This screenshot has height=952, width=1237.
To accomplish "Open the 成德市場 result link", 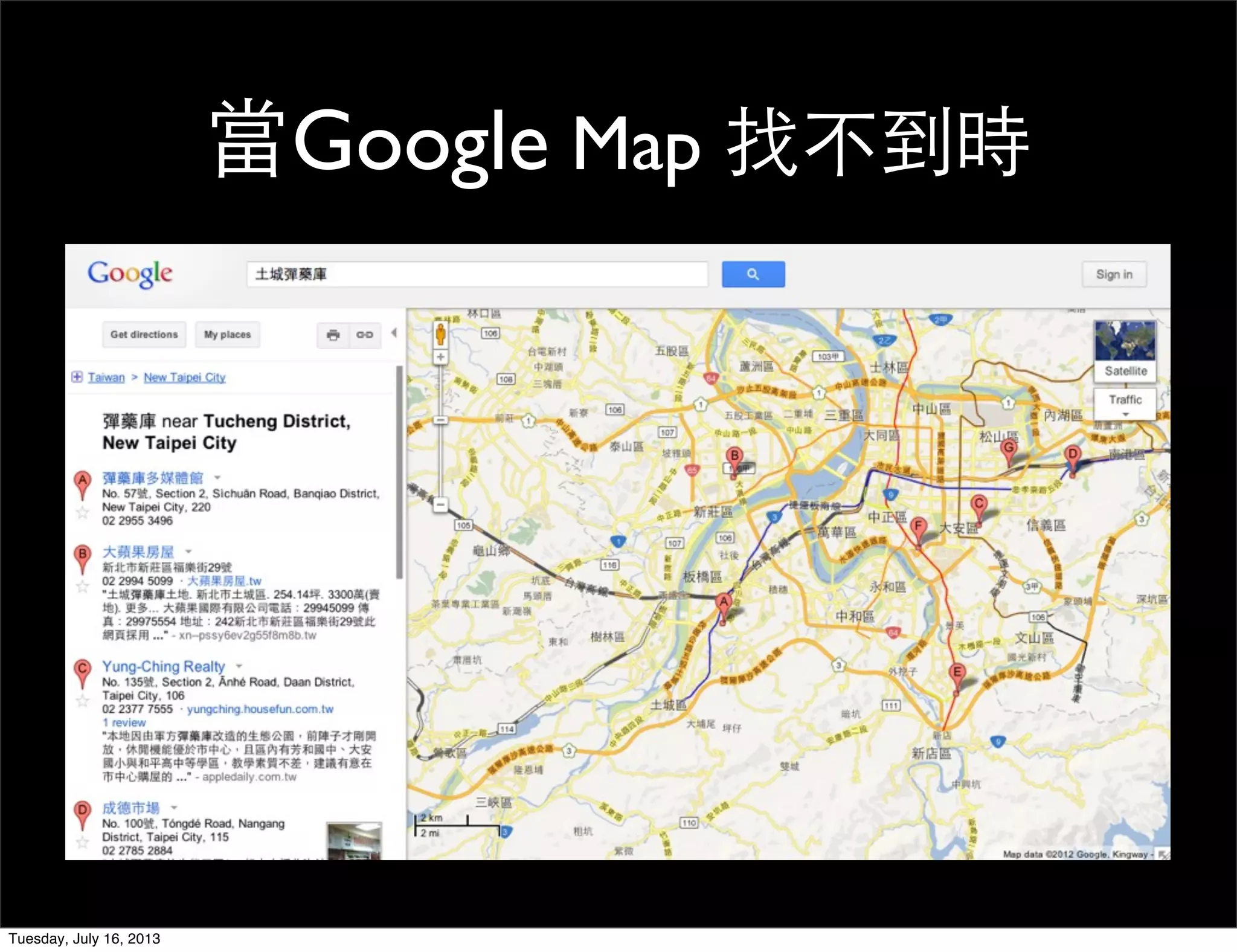I will pyautogui.click(x=131, y=808).
